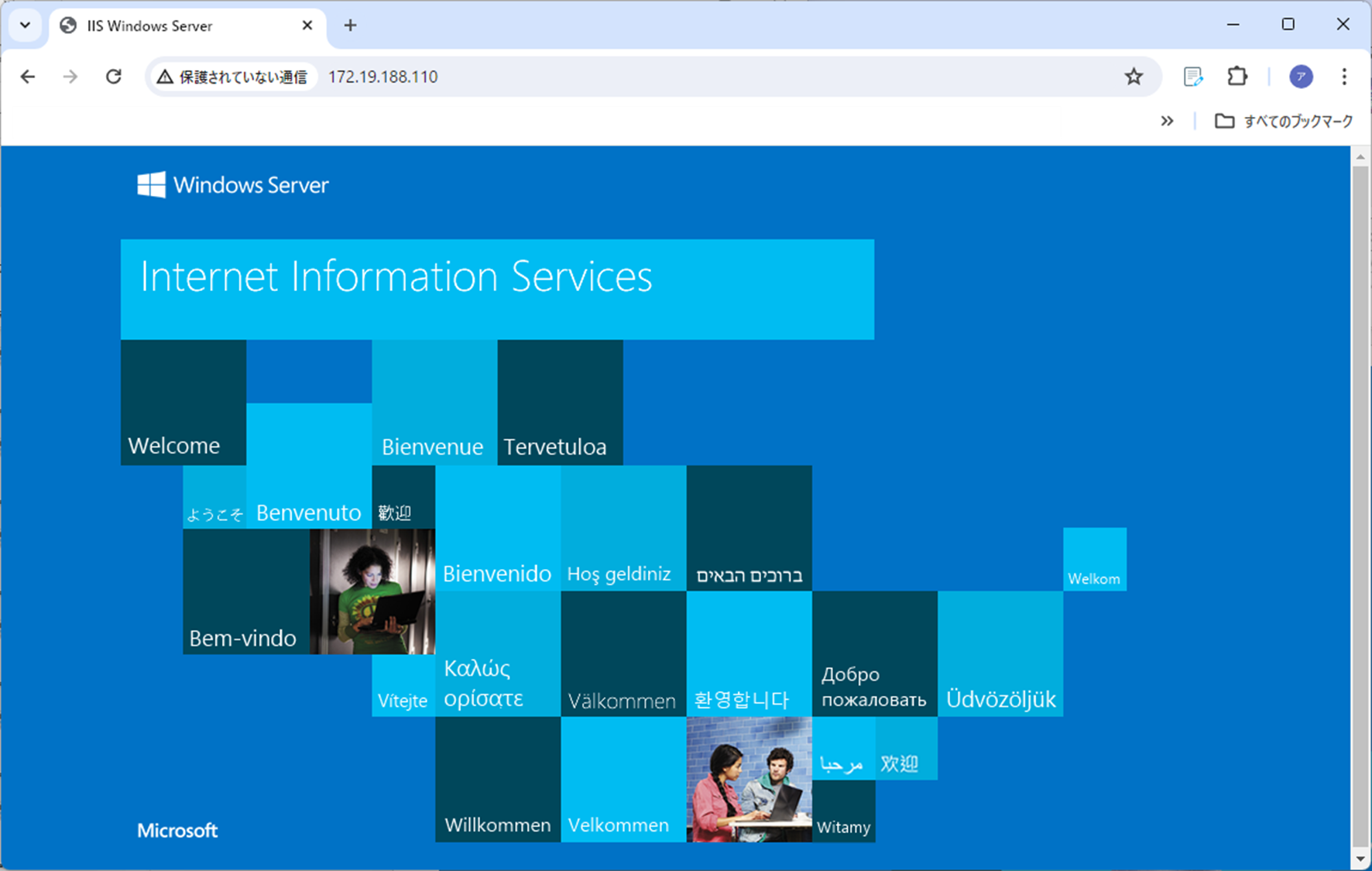Open a new tab with the plus button
This screenshot has height=871, width=1372.
350,26
